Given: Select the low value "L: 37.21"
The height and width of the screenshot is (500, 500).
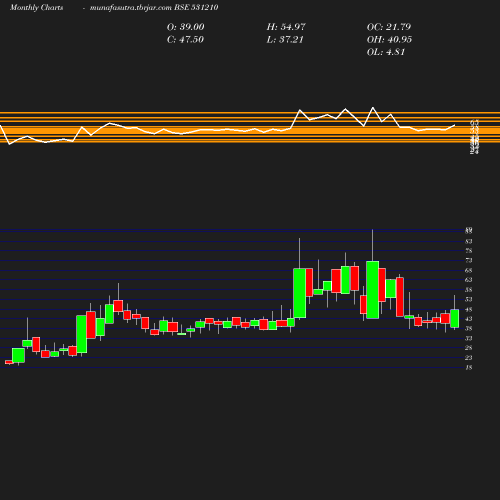Looking at the screenshot, I should 285,40.
